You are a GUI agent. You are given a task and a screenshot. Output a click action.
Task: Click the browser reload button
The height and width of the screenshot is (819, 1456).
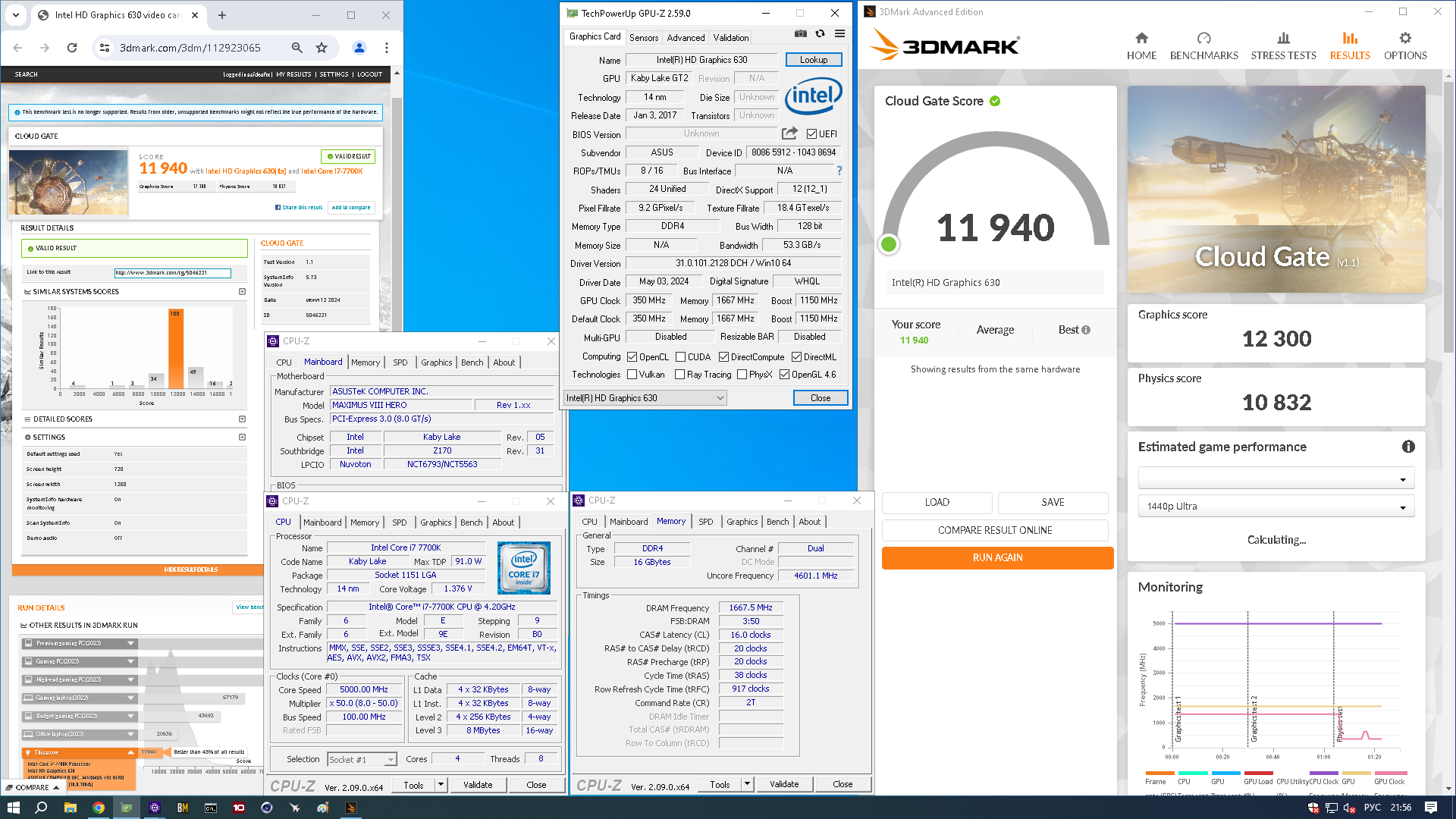point(72,48)
